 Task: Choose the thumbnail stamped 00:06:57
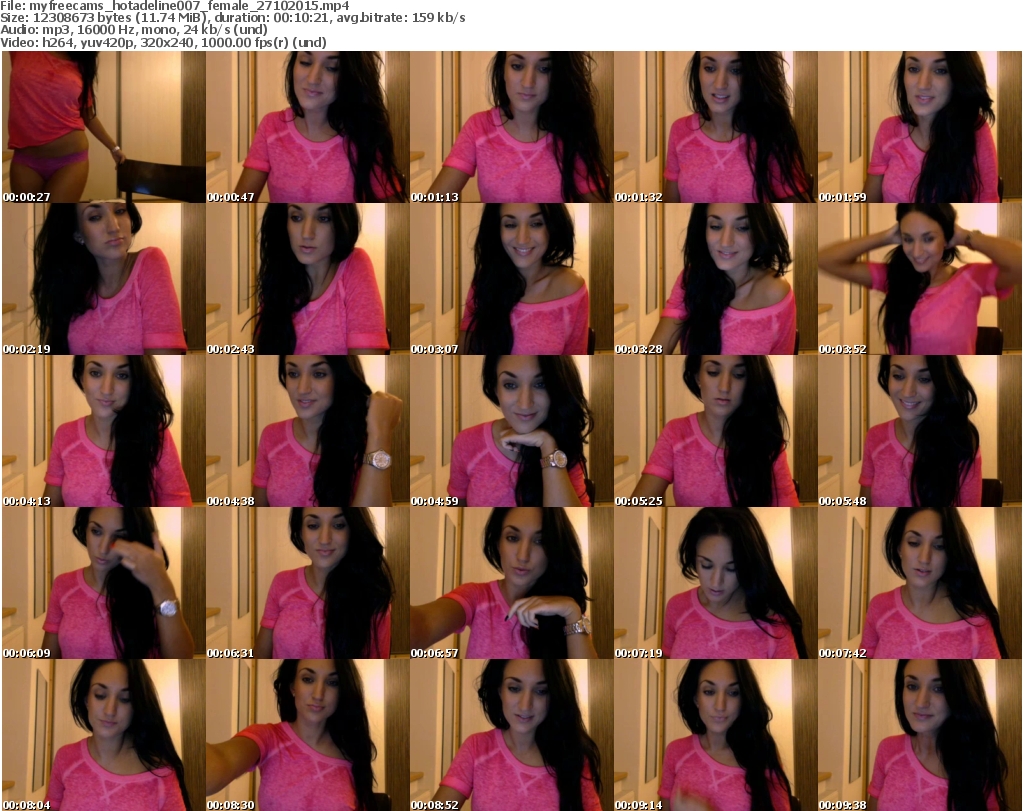tap(512, 583)
